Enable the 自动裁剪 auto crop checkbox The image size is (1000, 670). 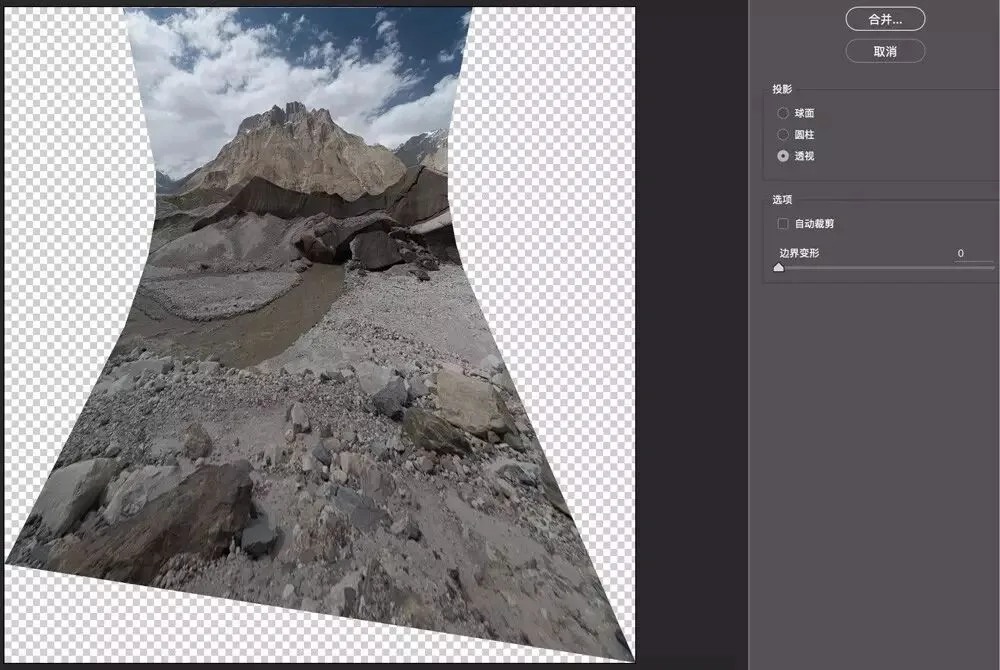click(783, 223)
